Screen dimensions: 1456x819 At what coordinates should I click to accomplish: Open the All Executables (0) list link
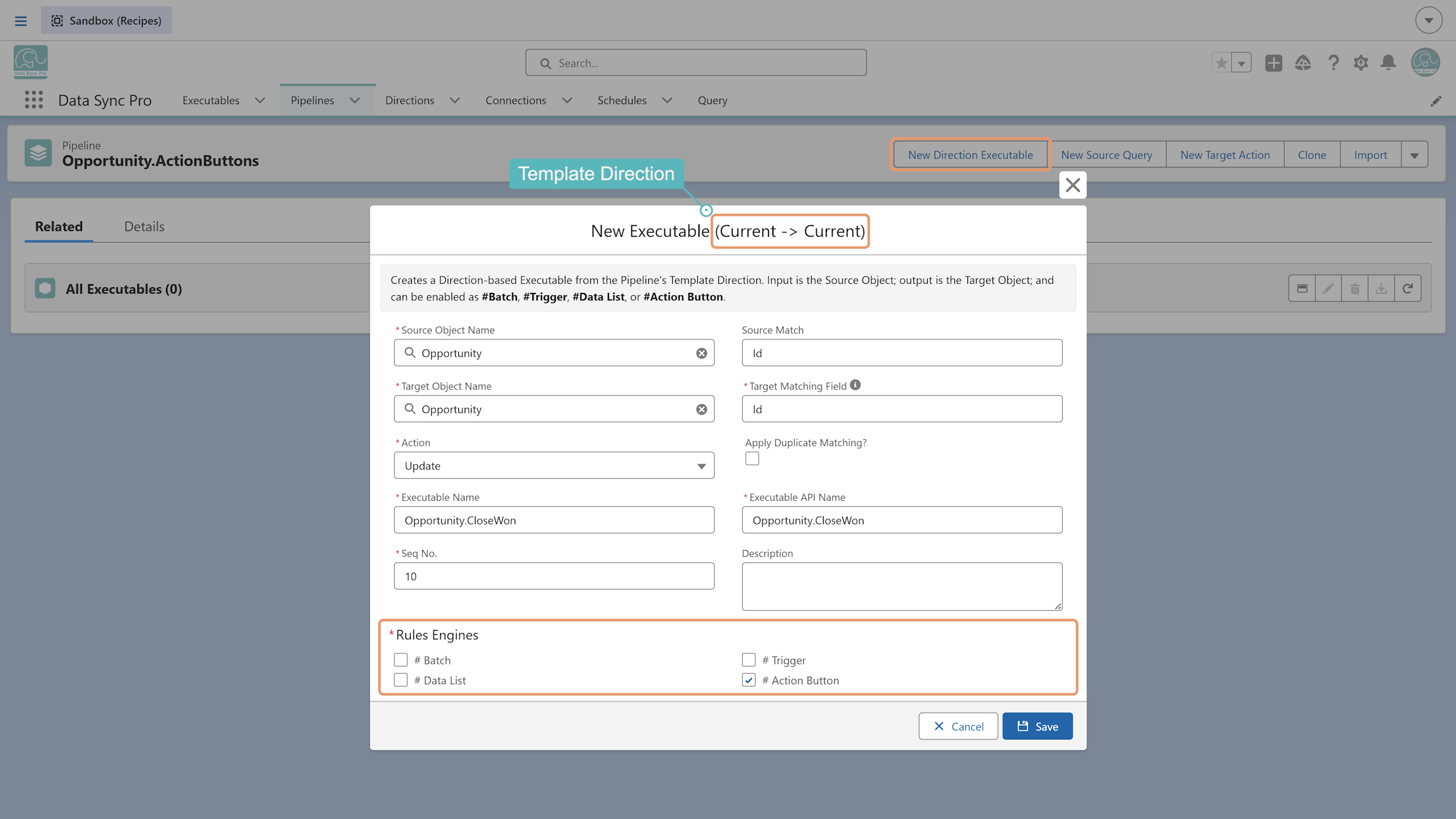pos(124,289)
